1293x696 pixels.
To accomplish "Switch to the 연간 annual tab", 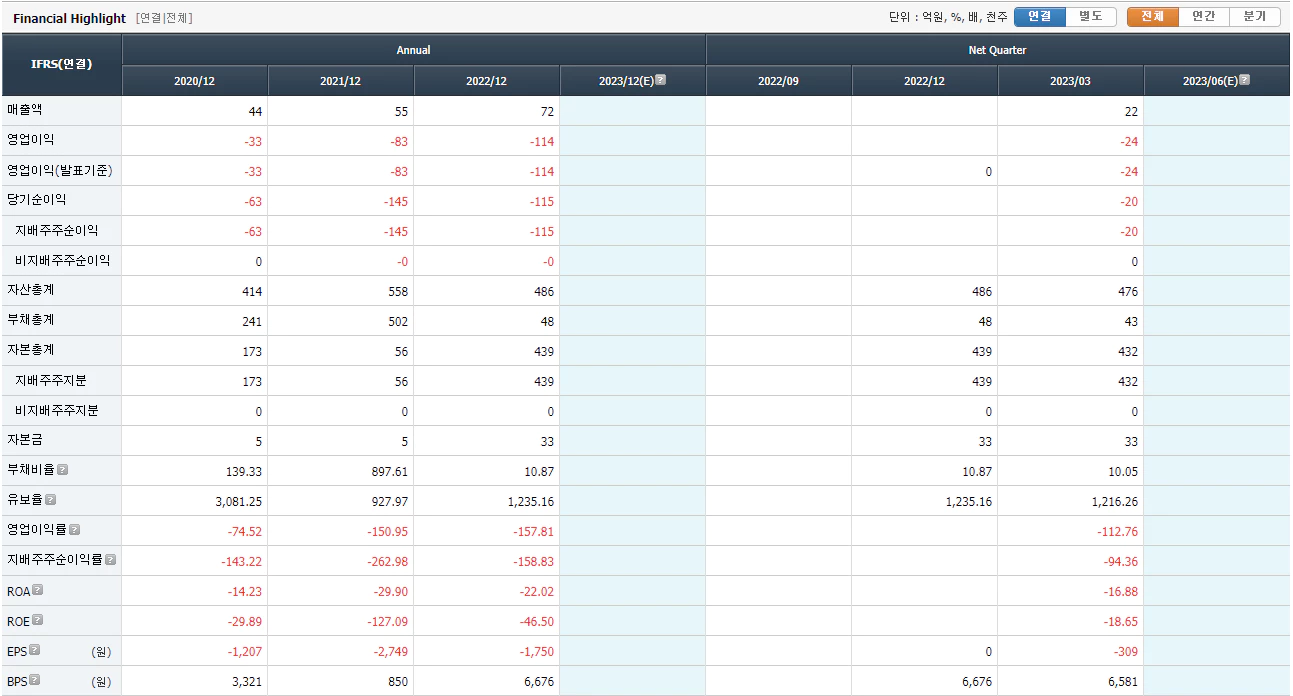I will tap(1204, 17).
